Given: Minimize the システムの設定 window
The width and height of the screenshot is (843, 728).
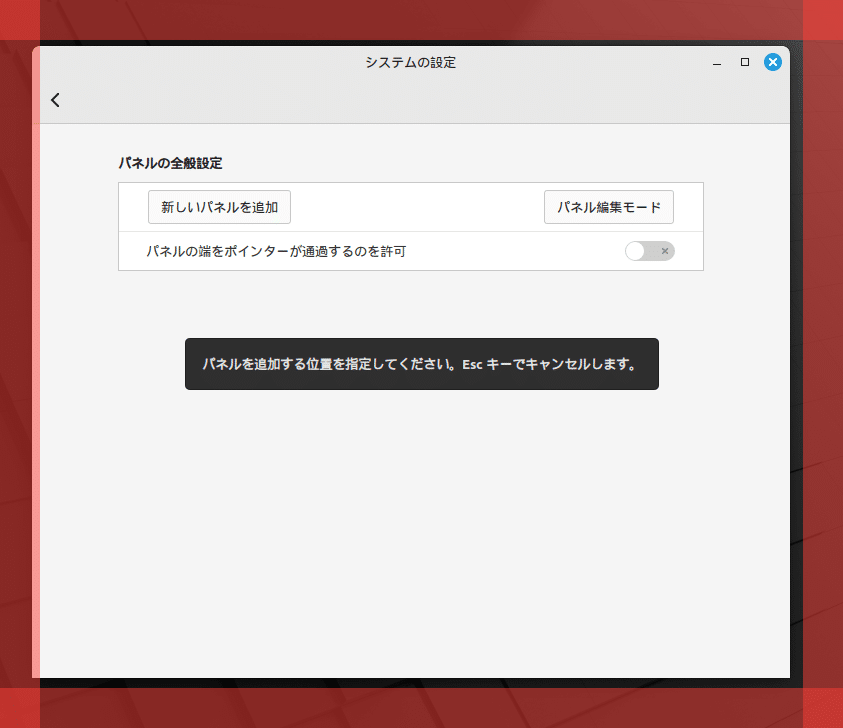Looking at the screenshot, I should point(717,62).
